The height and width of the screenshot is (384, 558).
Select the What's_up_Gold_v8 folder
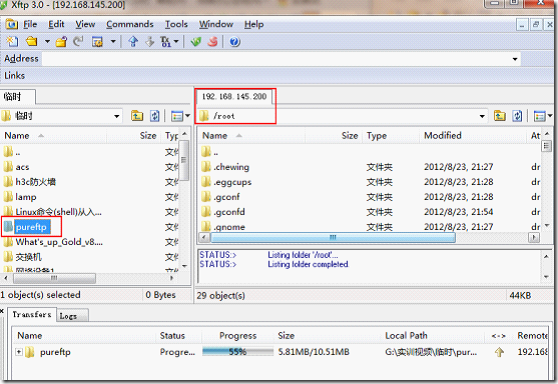coord(53,242)
